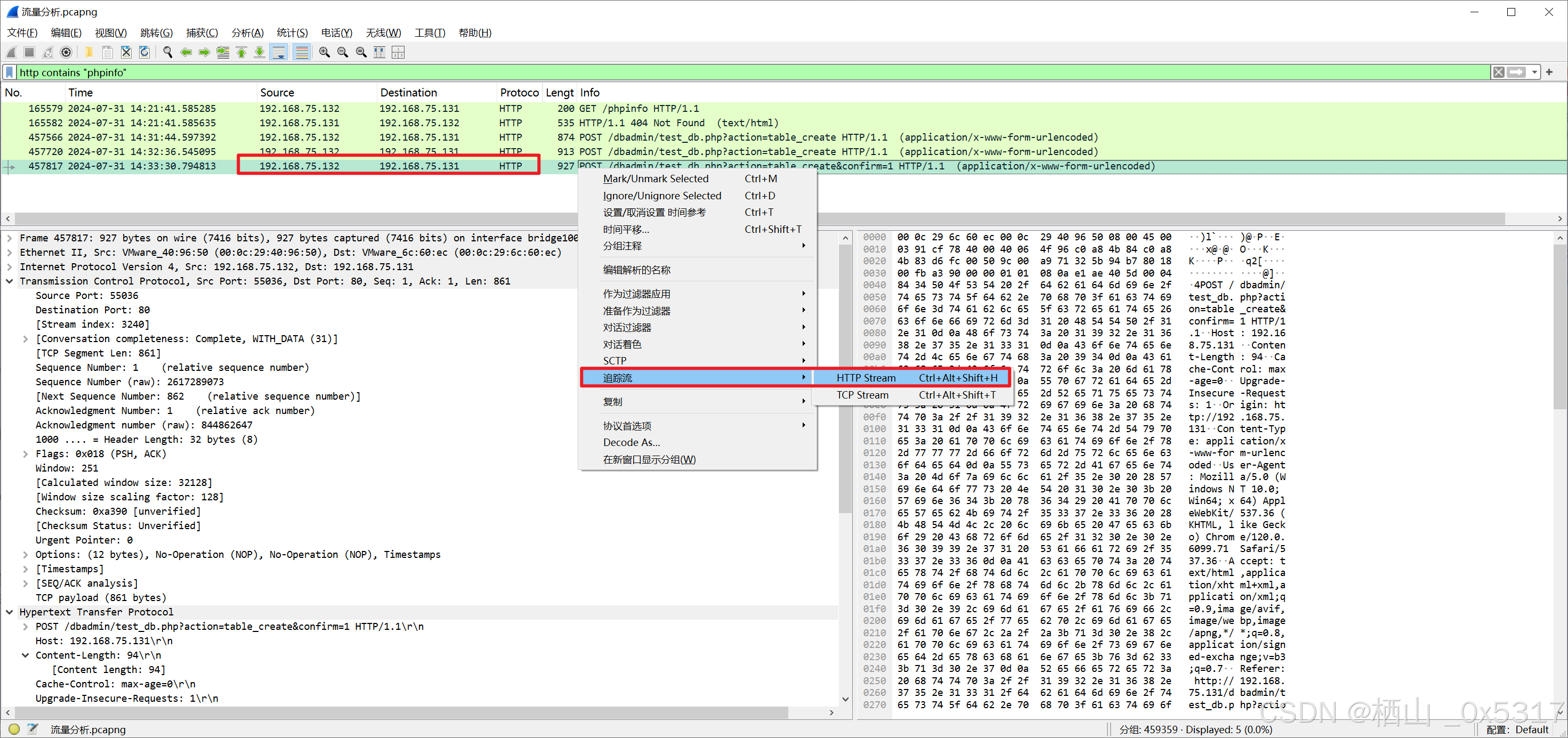The width and height of the screenshot is (1568, 738).
Task: Toggle auto scroll during live capture
Action: click(x=279, y=52)
